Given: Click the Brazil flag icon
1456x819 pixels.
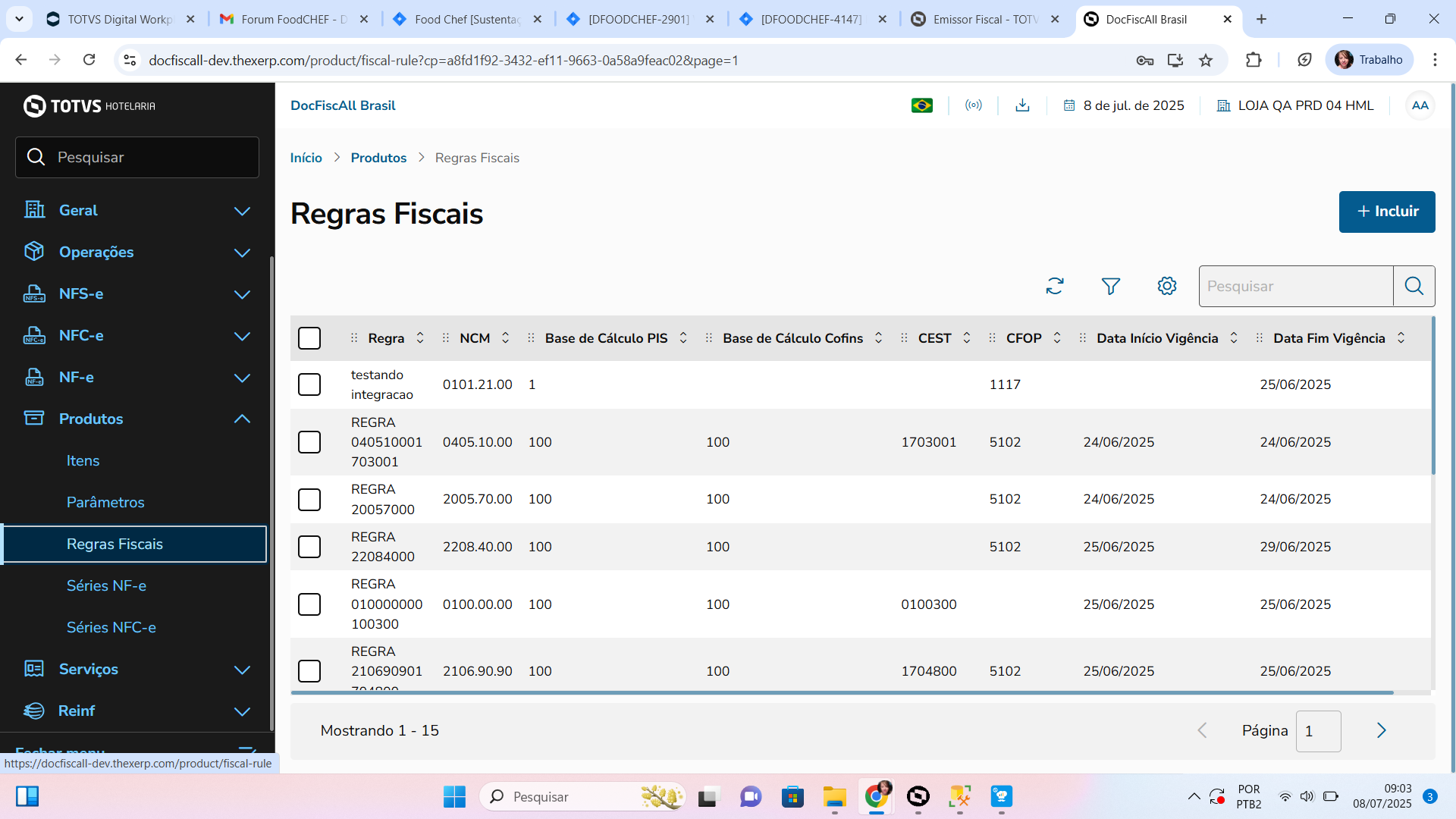Looking at the screenshot, I should [x=922, y=105].
